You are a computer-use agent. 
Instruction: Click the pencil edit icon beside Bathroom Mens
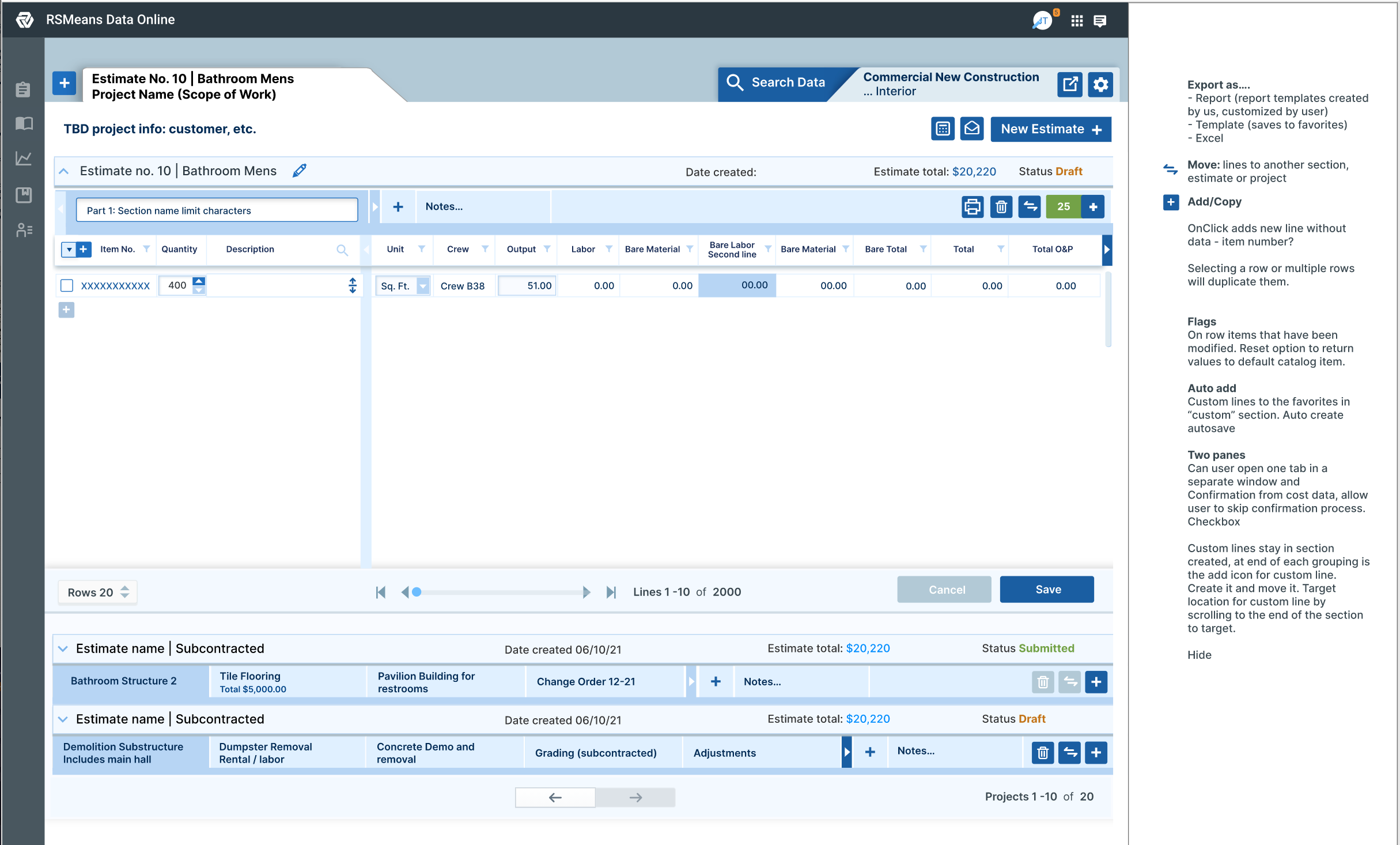[300, 171]
